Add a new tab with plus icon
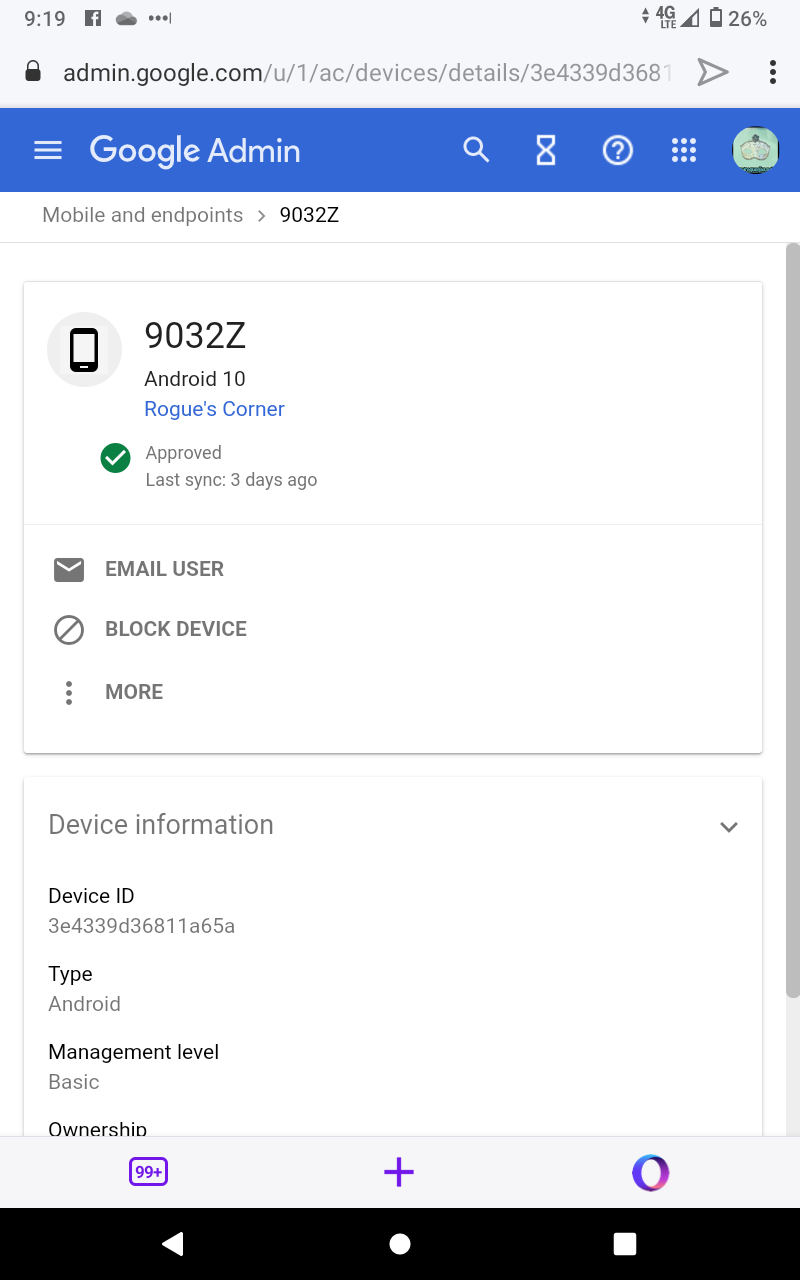Viewport: 800px width, 1280px height. (399, 1172)
